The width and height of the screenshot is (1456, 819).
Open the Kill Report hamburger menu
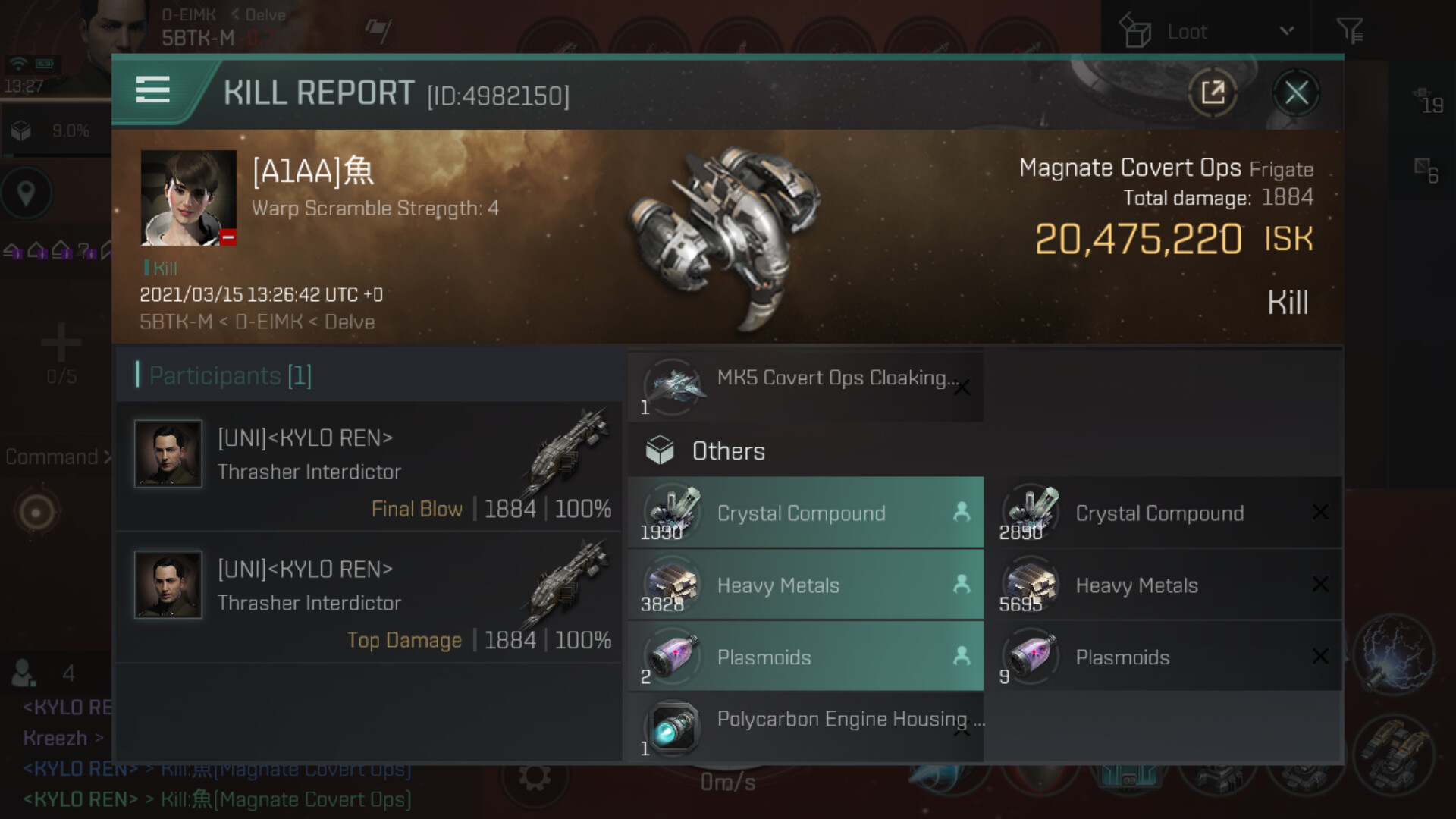tap(152, 90)
